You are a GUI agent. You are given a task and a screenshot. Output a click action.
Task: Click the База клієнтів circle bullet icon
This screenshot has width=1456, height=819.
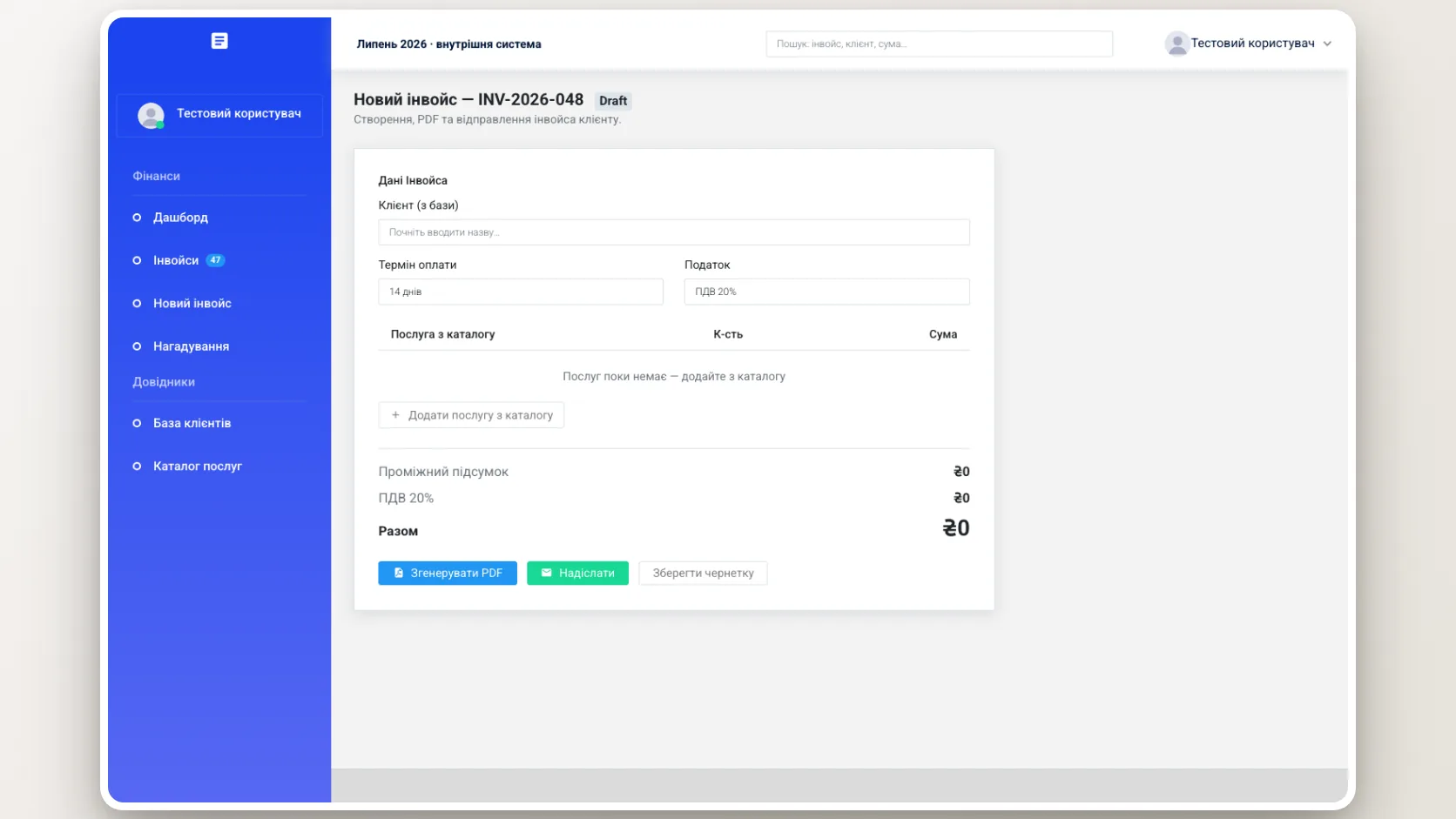137,423
